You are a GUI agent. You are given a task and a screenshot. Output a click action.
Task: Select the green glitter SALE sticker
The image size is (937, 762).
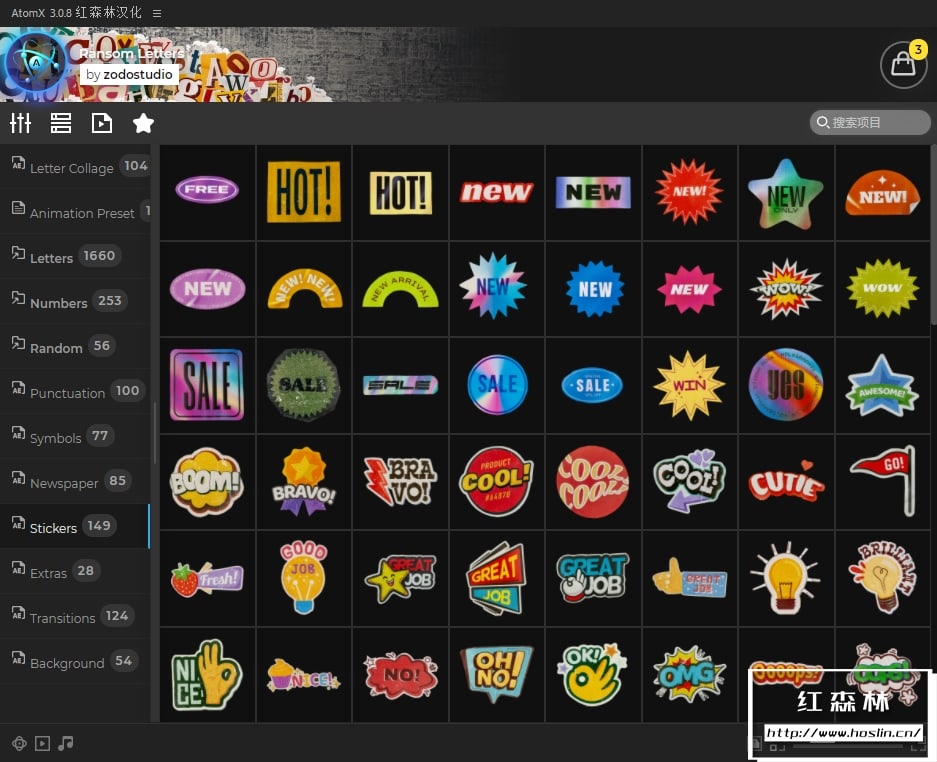coord(304,385)
